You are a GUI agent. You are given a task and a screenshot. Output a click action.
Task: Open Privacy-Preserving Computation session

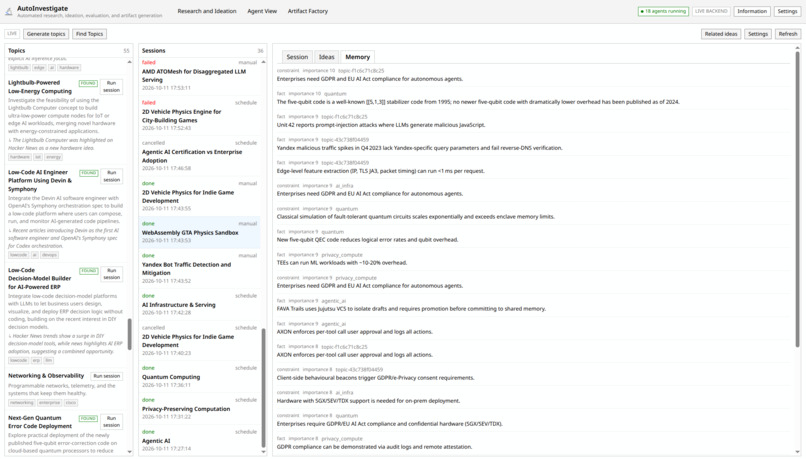click(x=199, y=409)
